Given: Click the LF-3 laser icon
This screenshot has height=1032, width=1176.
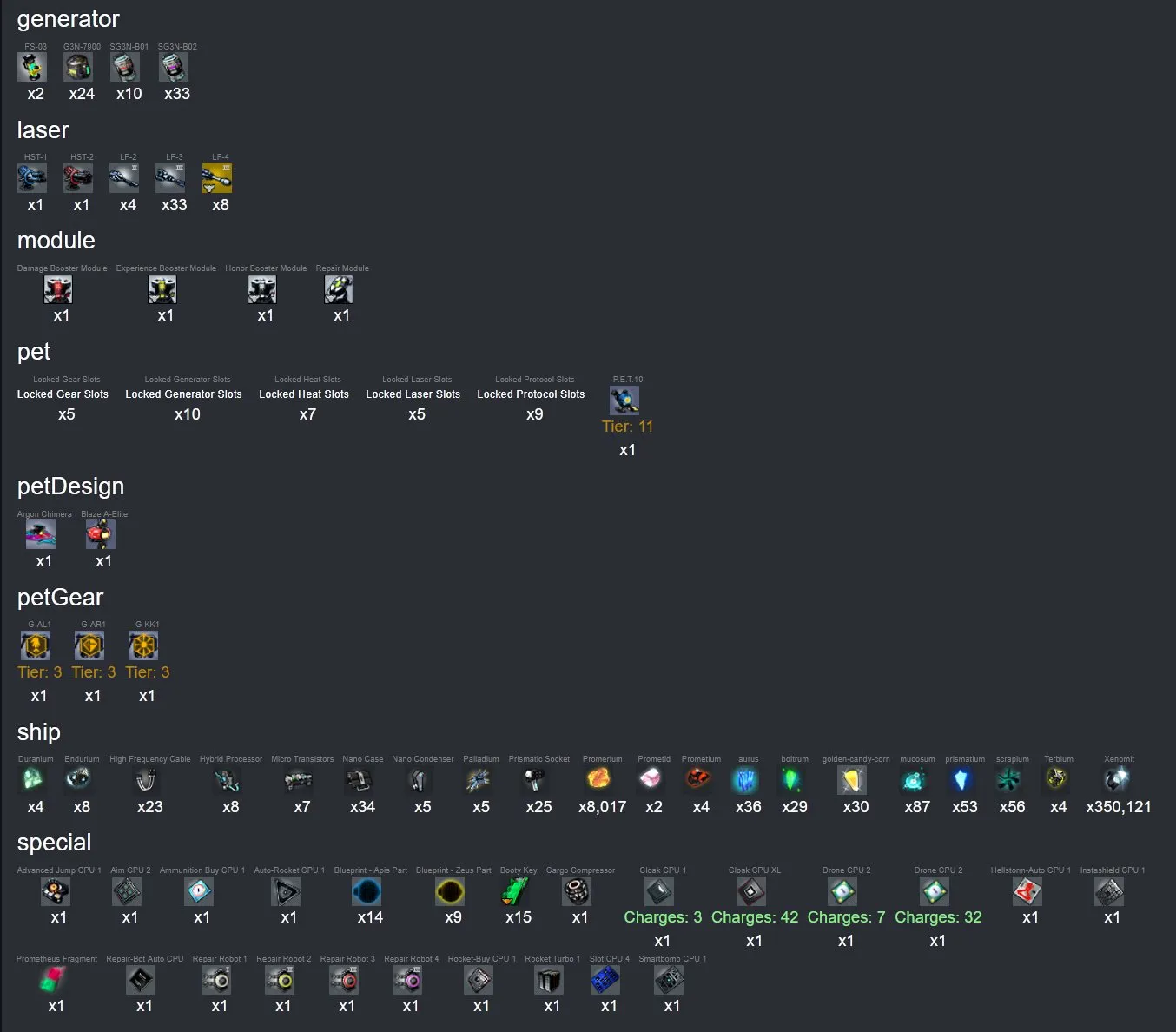Looking at the screenshot, I should 170,178.
